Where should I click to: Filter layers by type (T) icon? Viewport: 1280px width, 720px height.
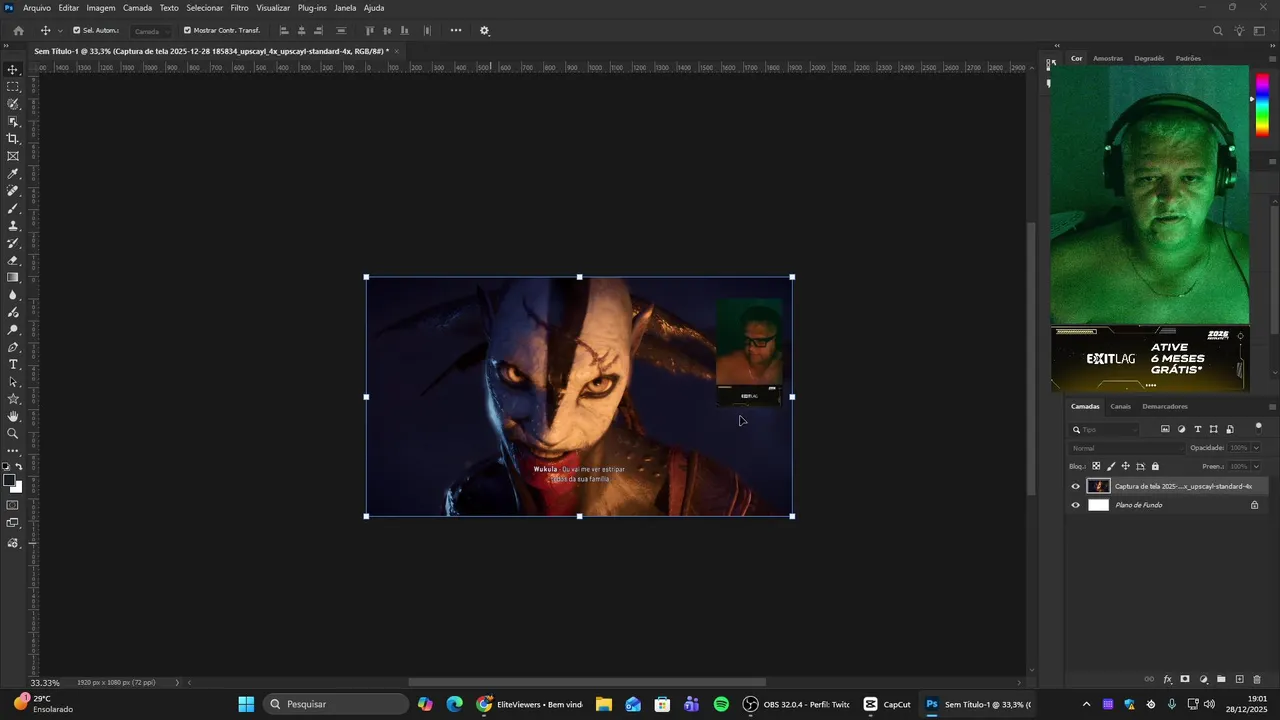(1197, 429)
